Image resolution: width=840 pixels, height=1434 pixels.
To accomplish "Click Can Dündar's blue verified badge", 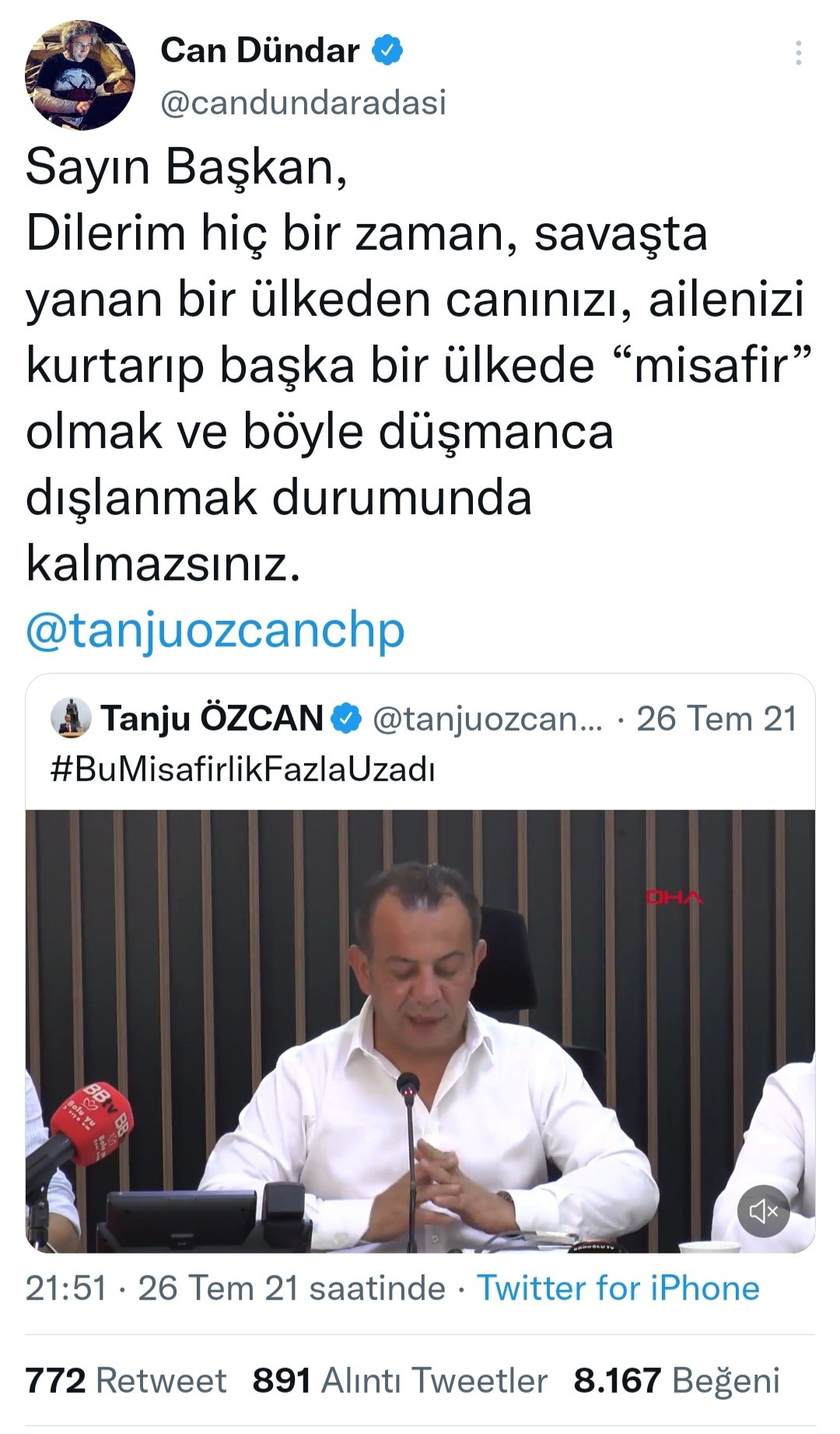I will [387, 51].
